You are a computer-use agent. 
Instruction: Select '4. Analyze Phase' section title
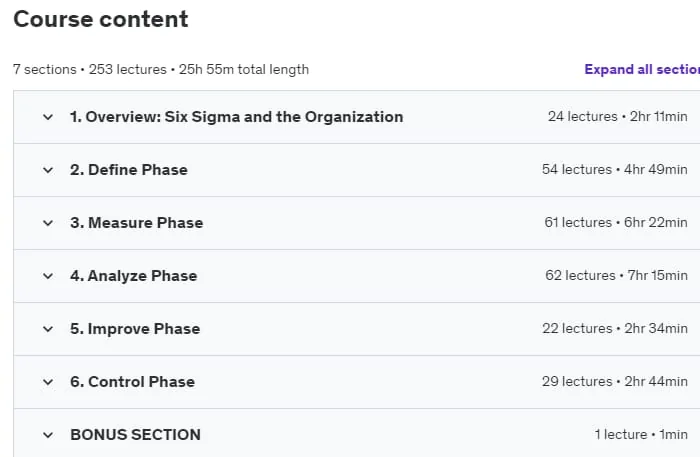[133, 276]
